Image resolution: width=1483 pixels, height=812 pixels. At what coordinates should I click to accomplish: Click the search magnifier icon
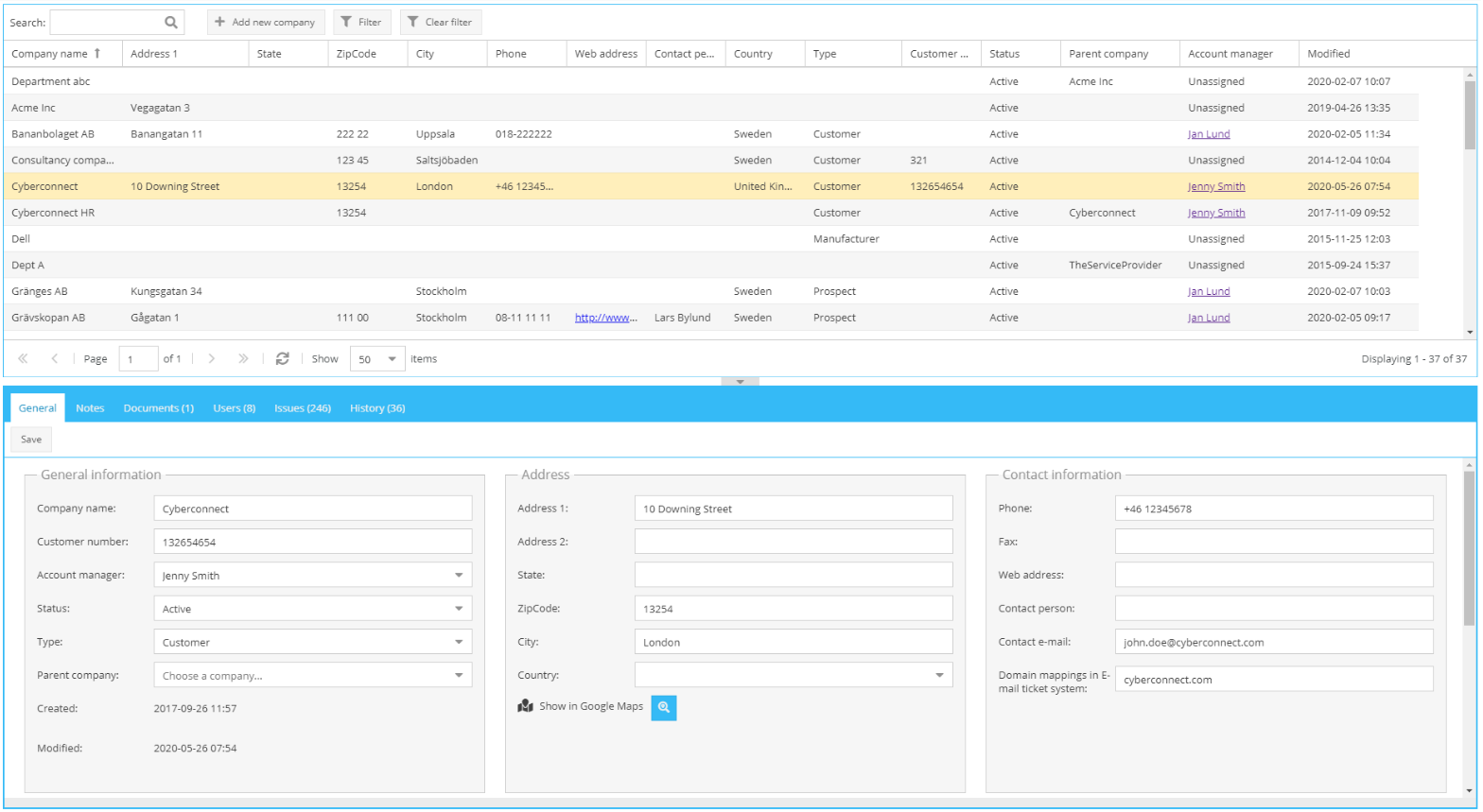point(171,22)
